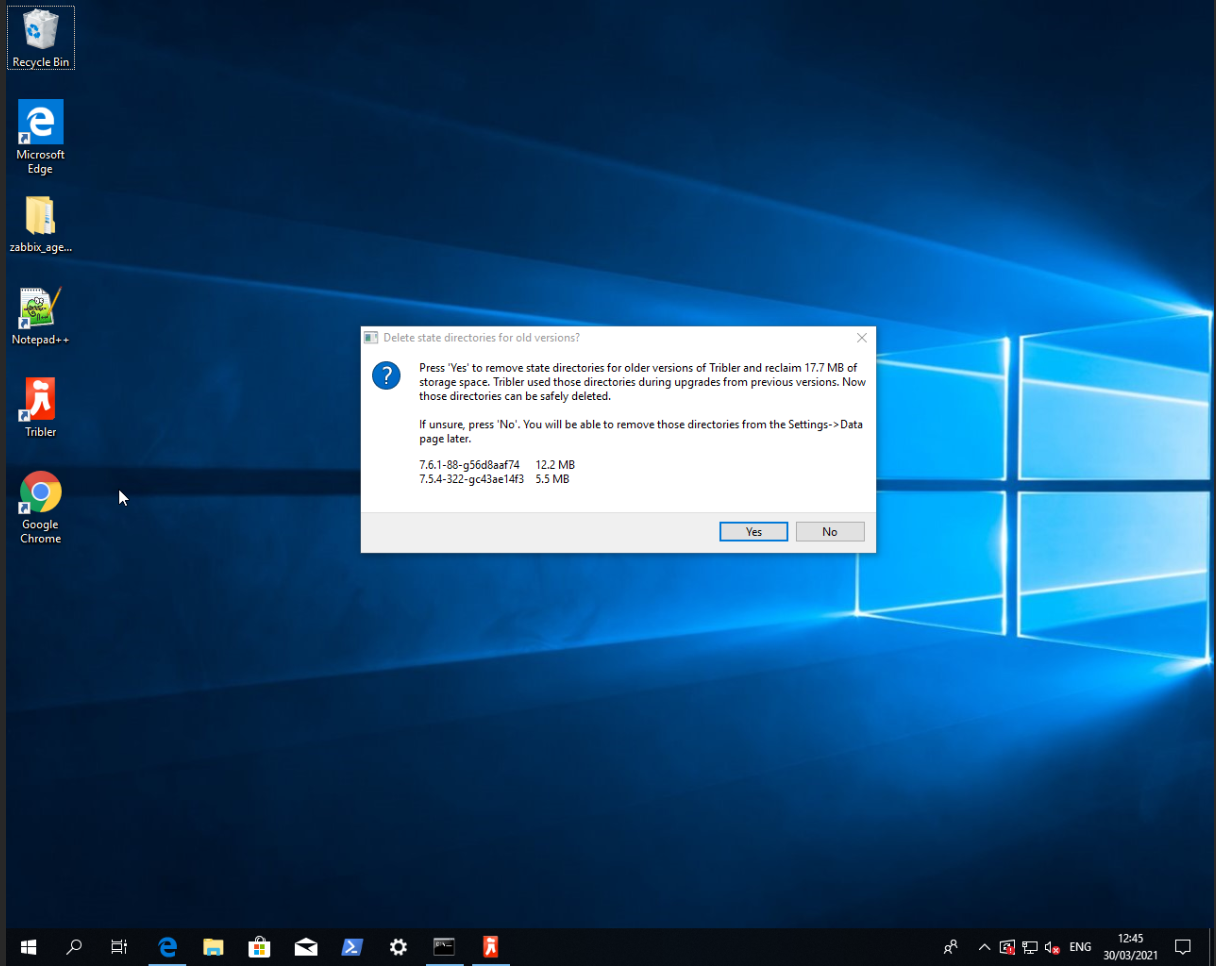Open the command prompt window from the taskbar
This screenshot has height=966, width=1216.
[444, 946]
